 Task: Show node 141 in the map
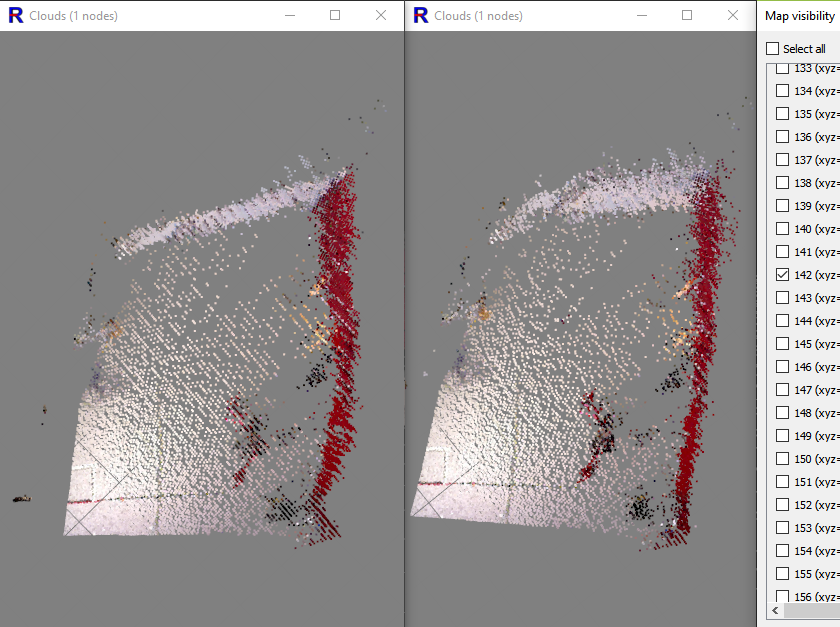click(x=783, y=252)
